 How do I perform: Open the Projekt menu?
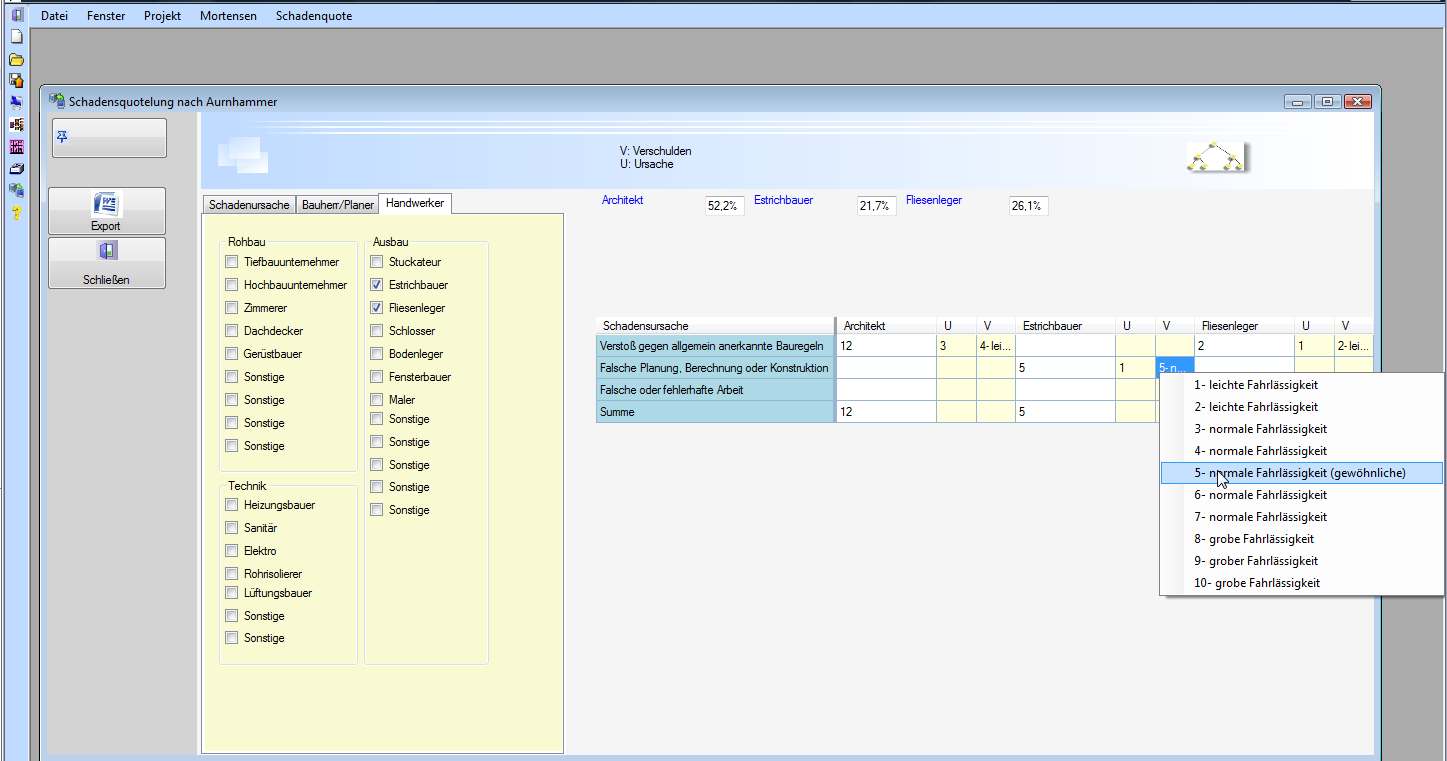[162, 16]
